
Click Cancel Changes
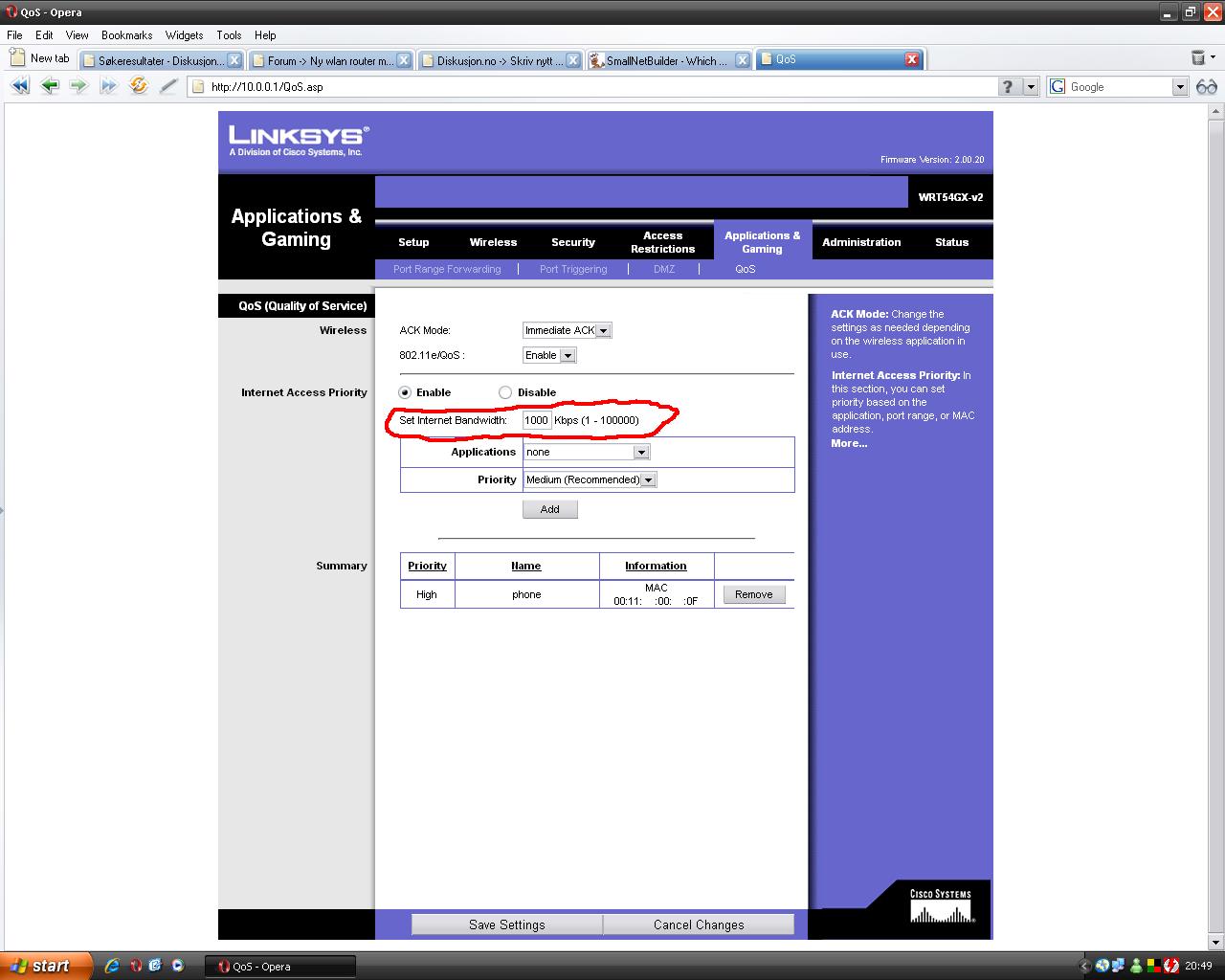[699, 924]
